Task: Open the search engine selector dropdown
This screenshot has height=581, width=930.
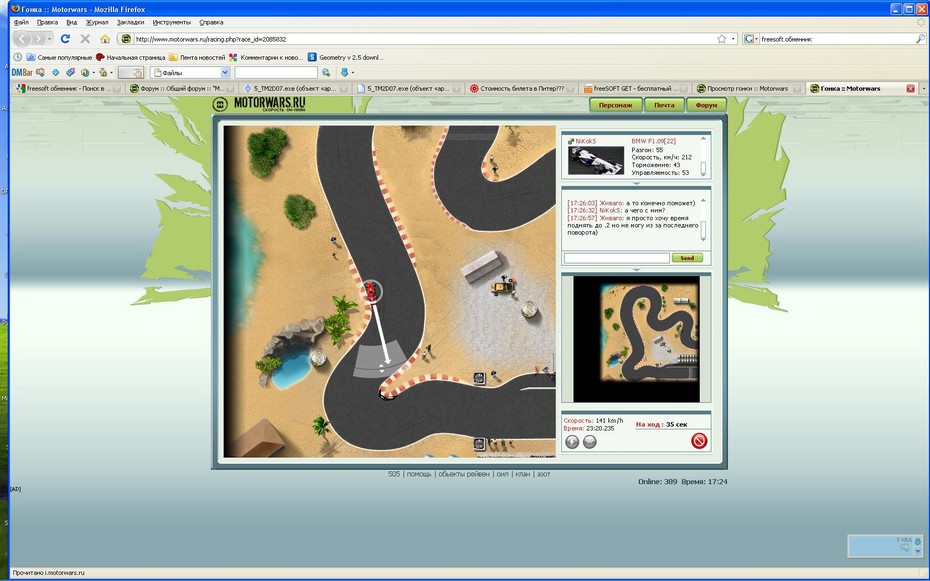Action: click(751, 39)
